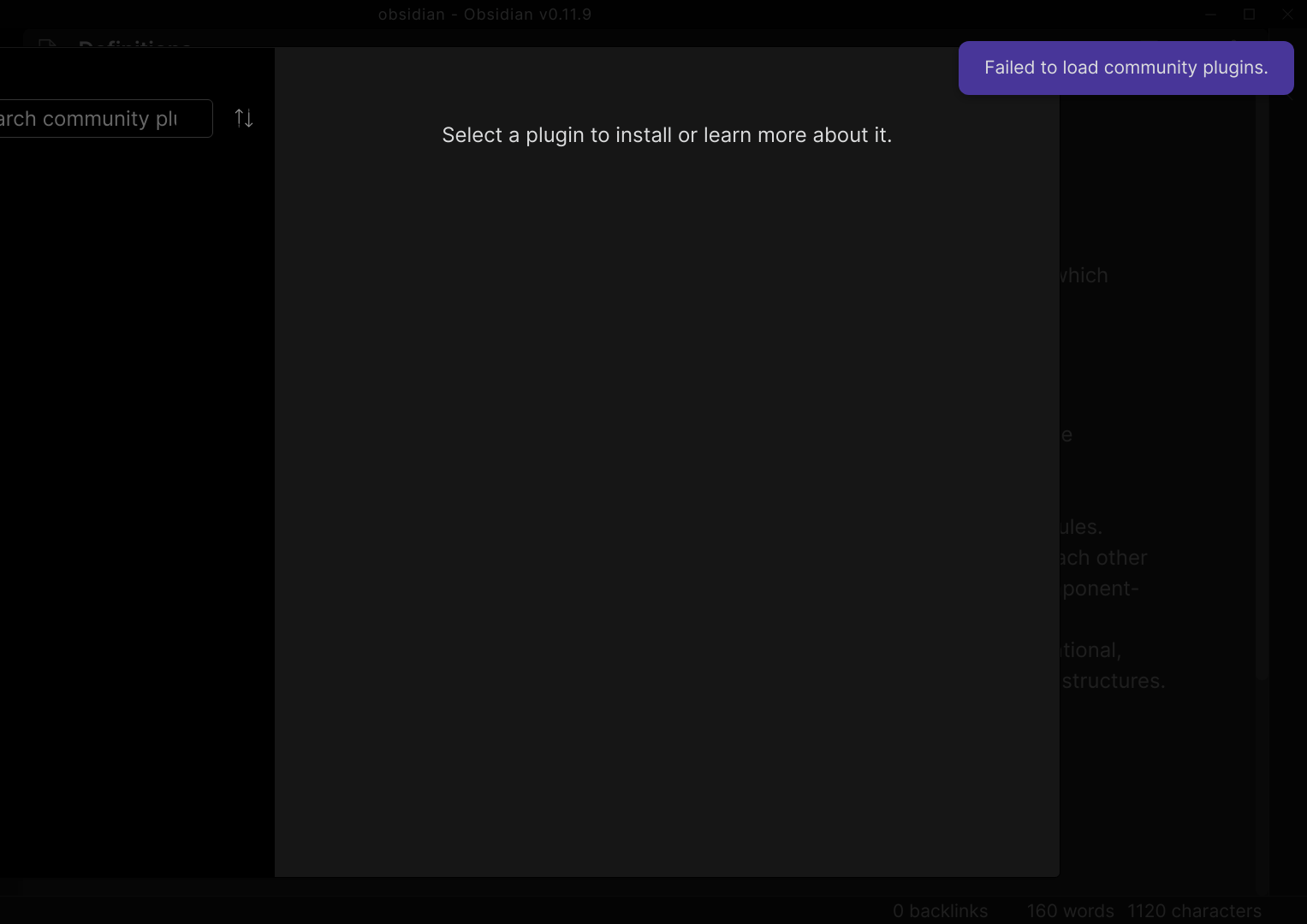
Task: Click the Definitions note title
Action: 134,44
